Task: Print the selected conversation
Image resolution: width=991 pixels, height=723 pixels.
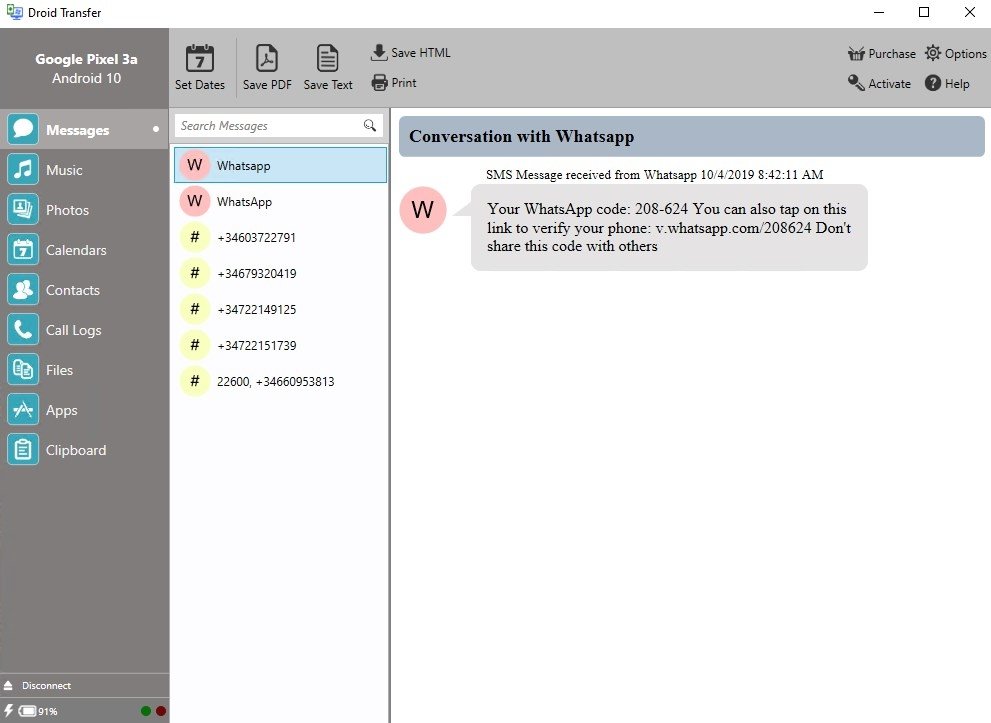Action: [x=394, y=83]
